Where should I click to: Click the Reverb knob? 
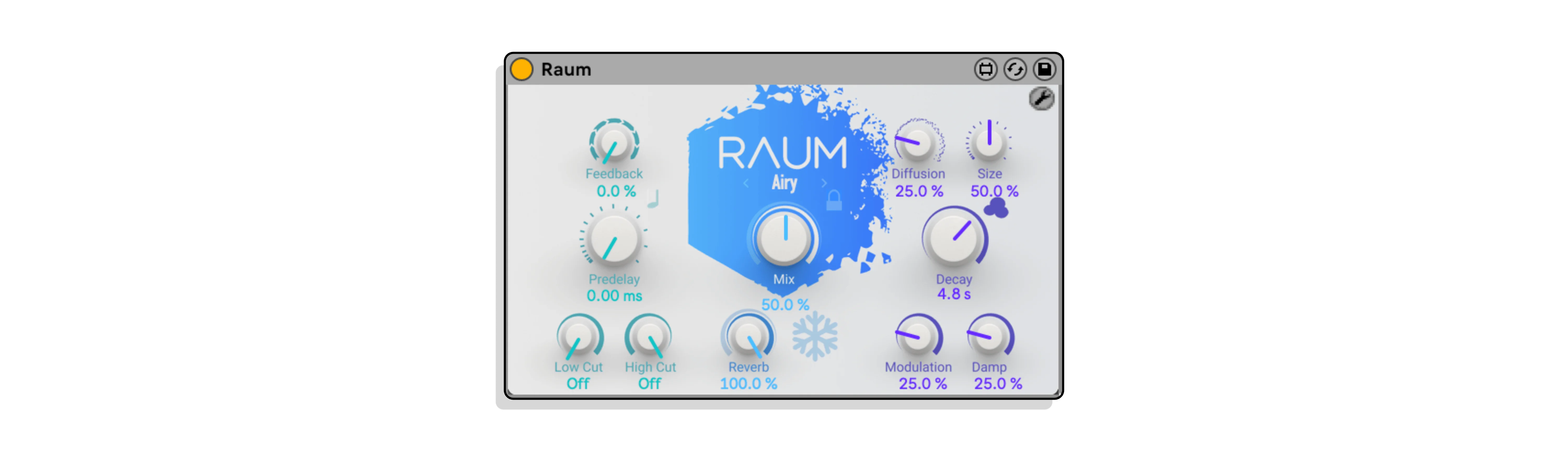(x=748, y=336)
